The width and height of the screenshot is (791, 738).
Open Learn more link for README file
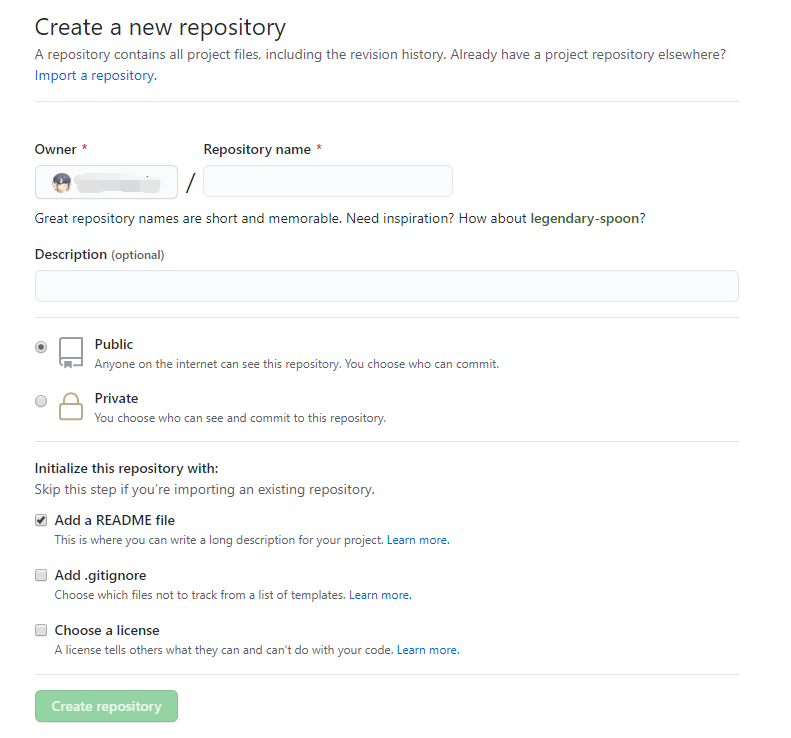[x=418, y=540]
